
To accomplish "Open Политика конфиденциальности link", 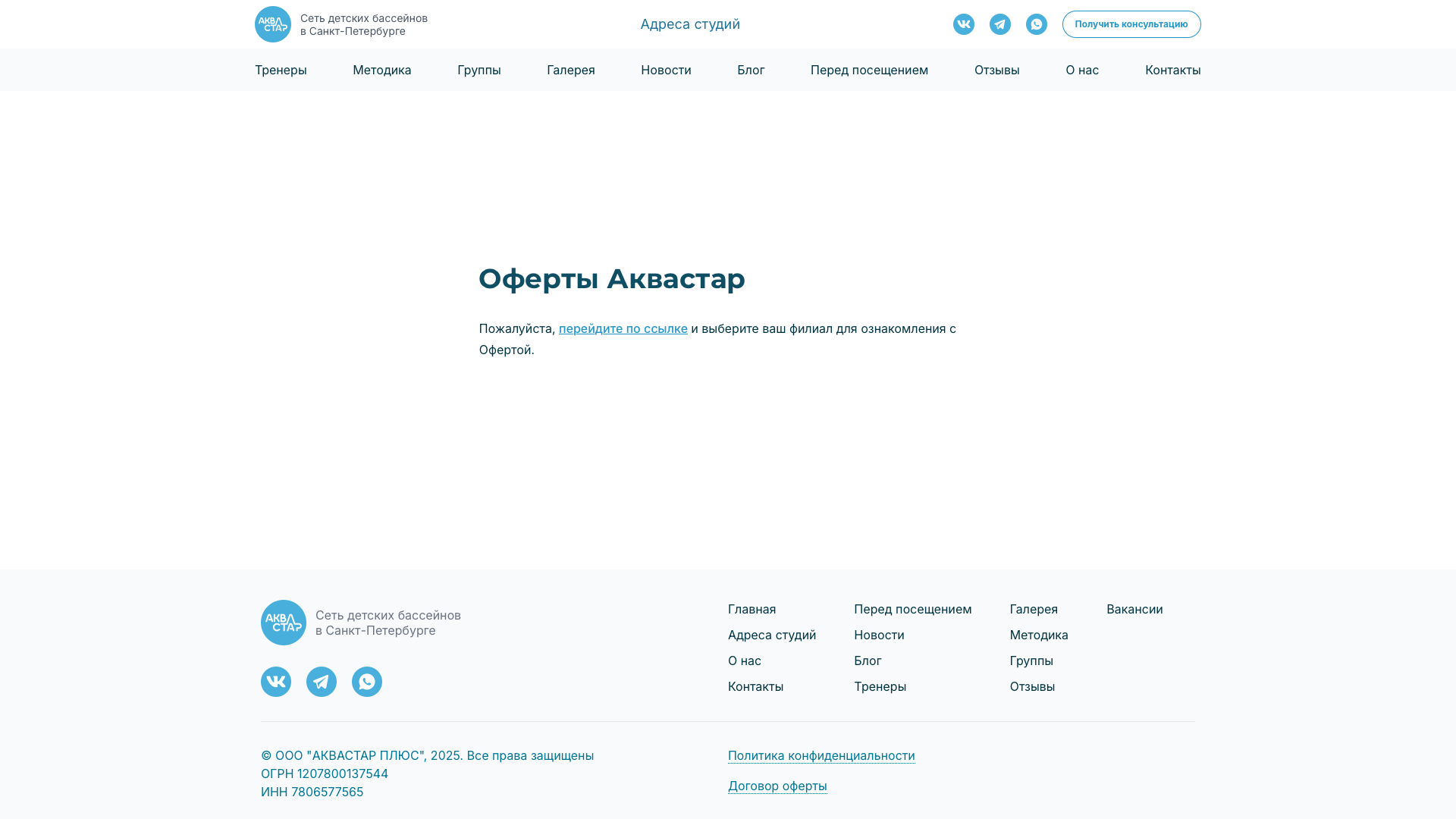I will (821, 755).
